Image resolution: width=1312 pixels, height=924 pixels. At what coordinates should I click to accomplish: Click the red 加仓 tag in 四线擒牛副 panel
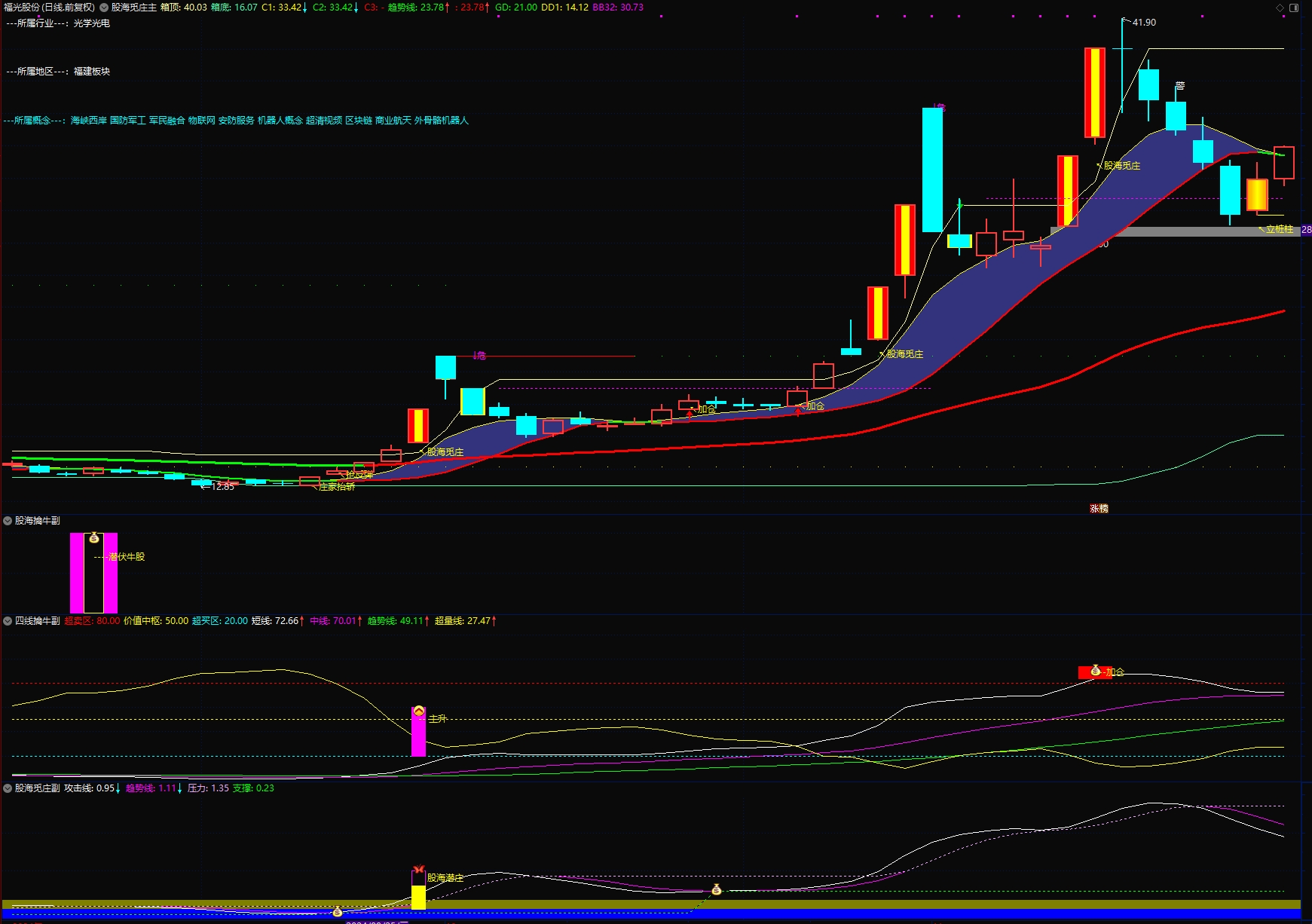1095,672
